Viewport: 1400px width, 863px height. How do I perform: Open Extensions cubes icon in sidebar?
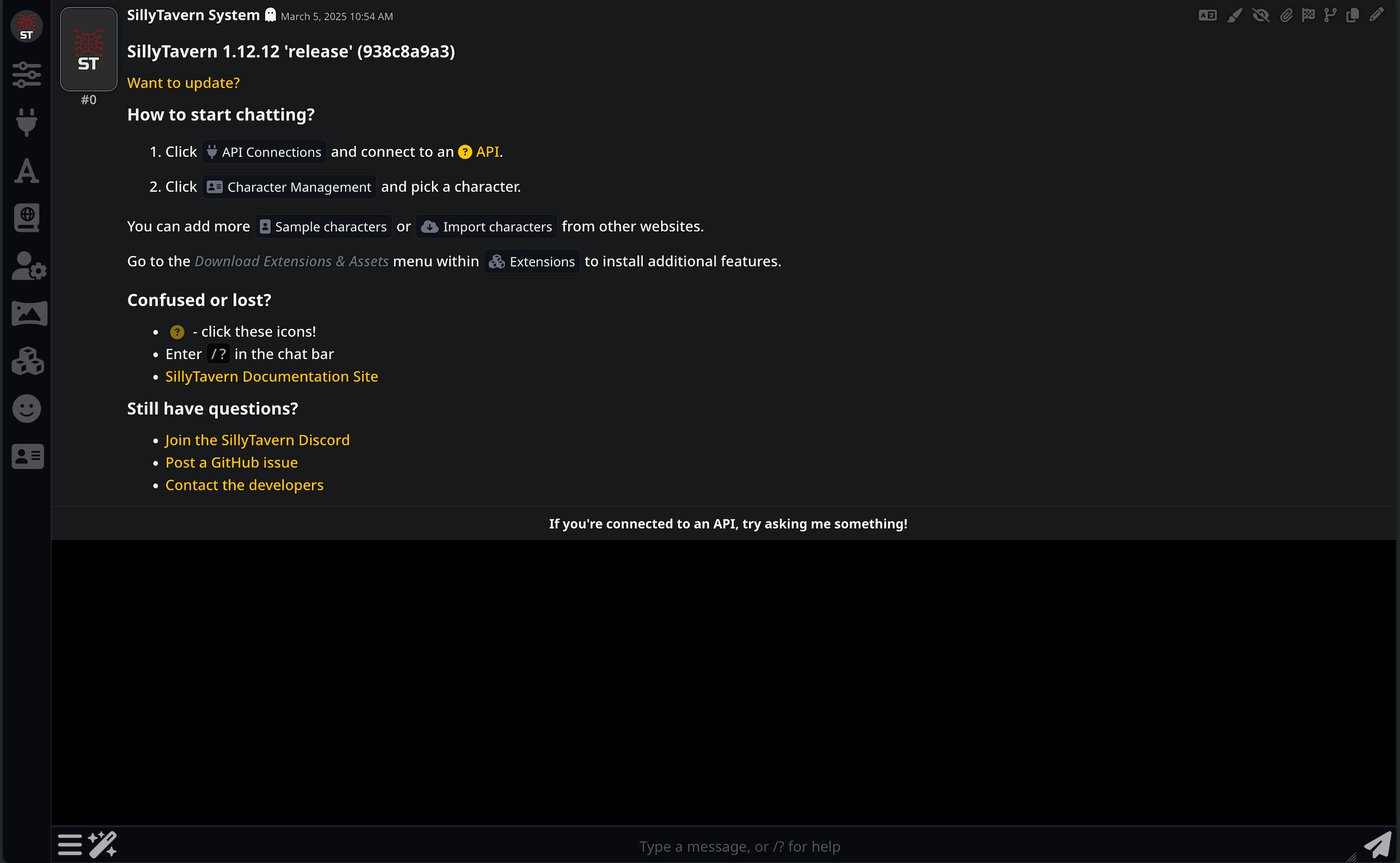[28, 361]
